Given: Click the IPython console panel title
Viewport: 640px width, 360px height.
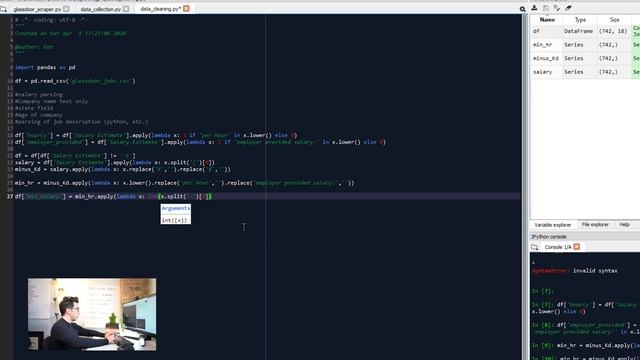Looking at the screenshot, I should click(x=549, y=237).
